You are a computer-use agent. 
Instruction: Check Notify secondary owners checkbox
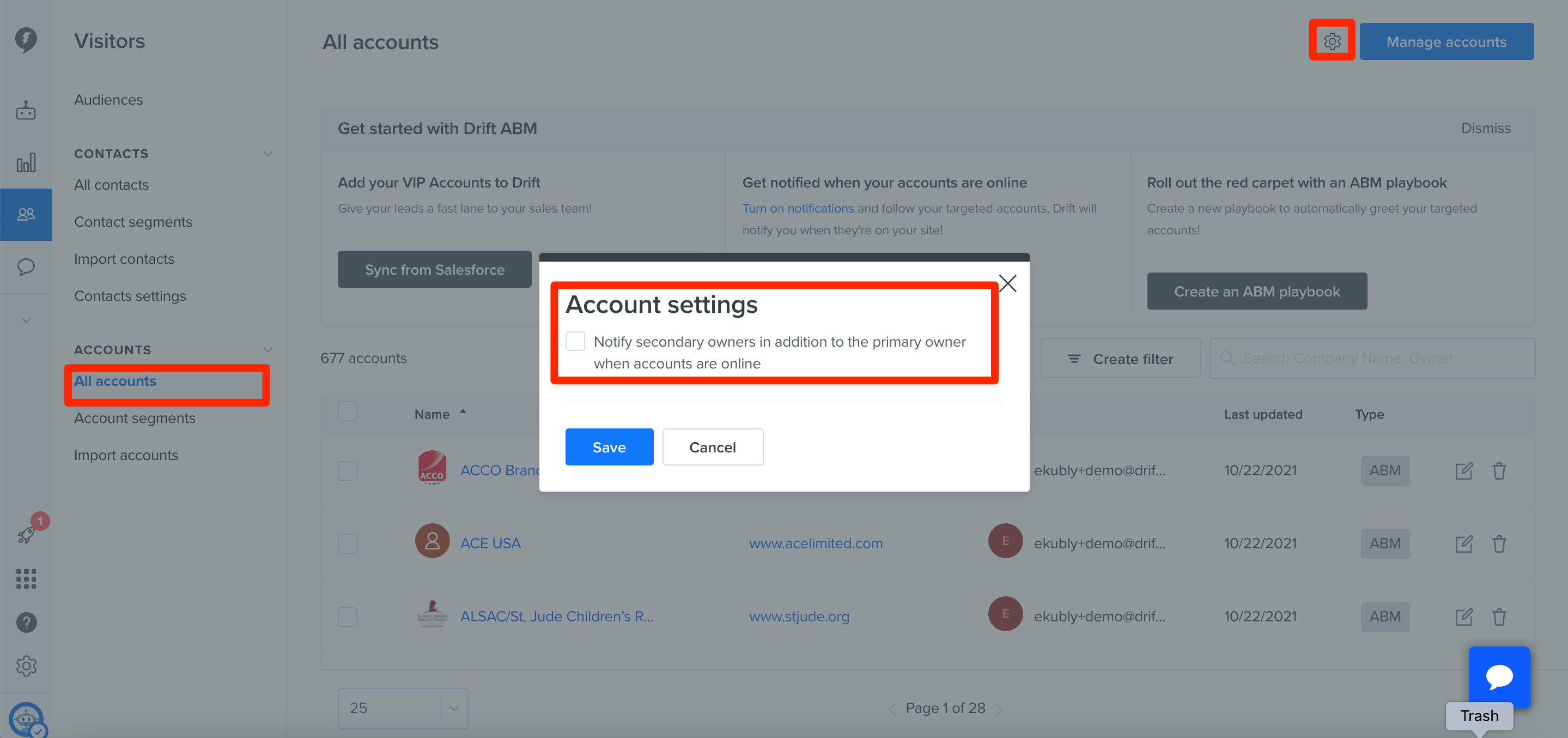point(575,341)
